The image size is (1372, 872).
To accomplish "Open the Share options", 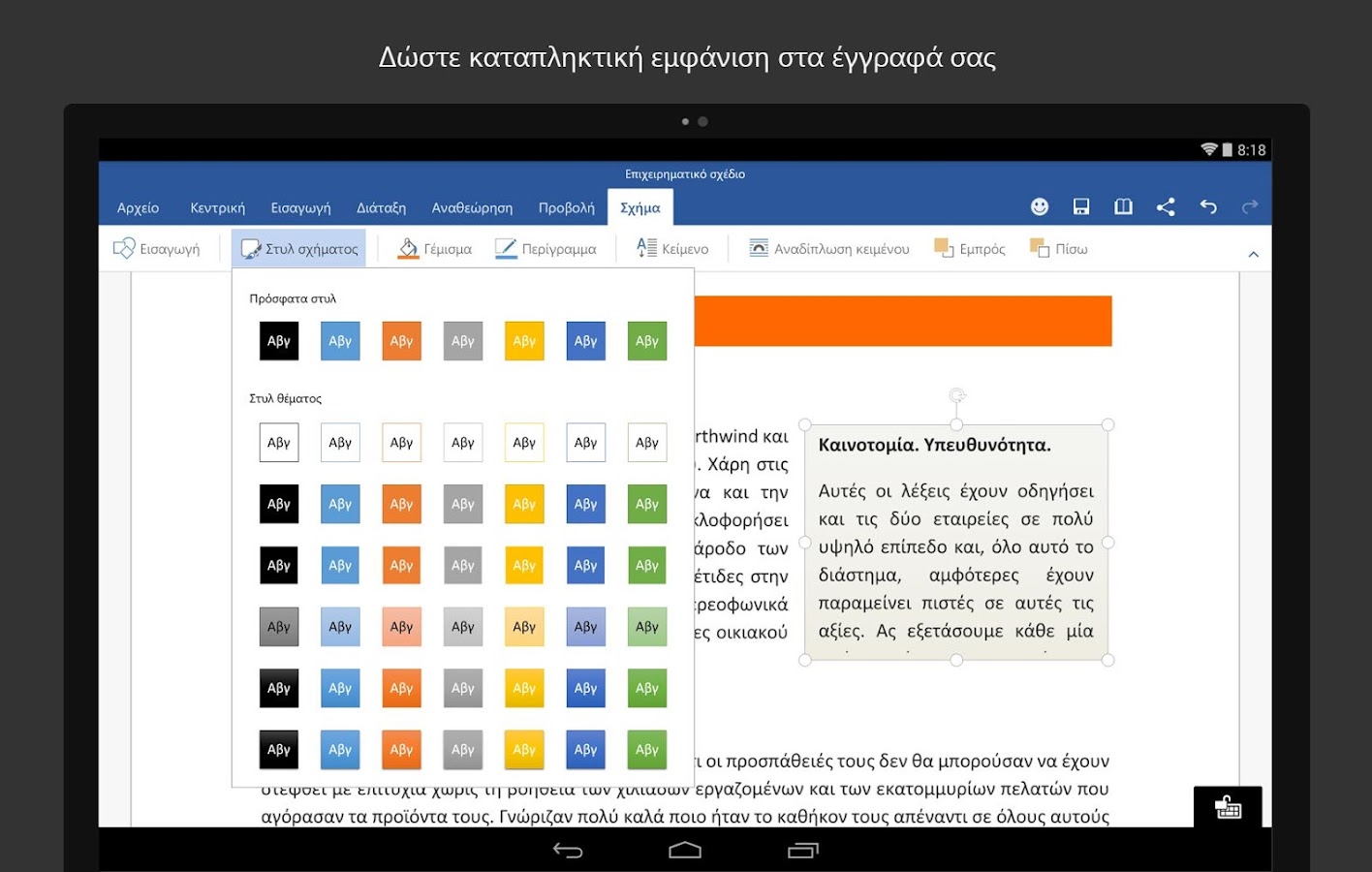I will (1166, 206).
